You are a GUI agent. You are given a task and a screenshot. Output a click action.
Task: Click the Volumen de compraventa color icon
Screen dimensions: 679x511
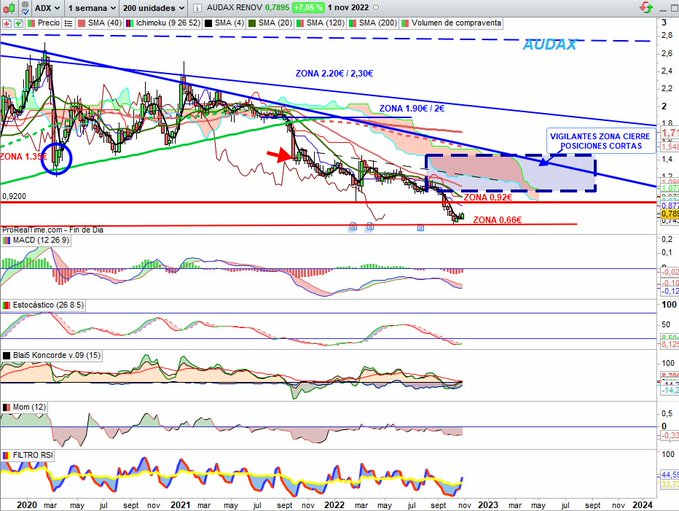click(x=405, y=23)
